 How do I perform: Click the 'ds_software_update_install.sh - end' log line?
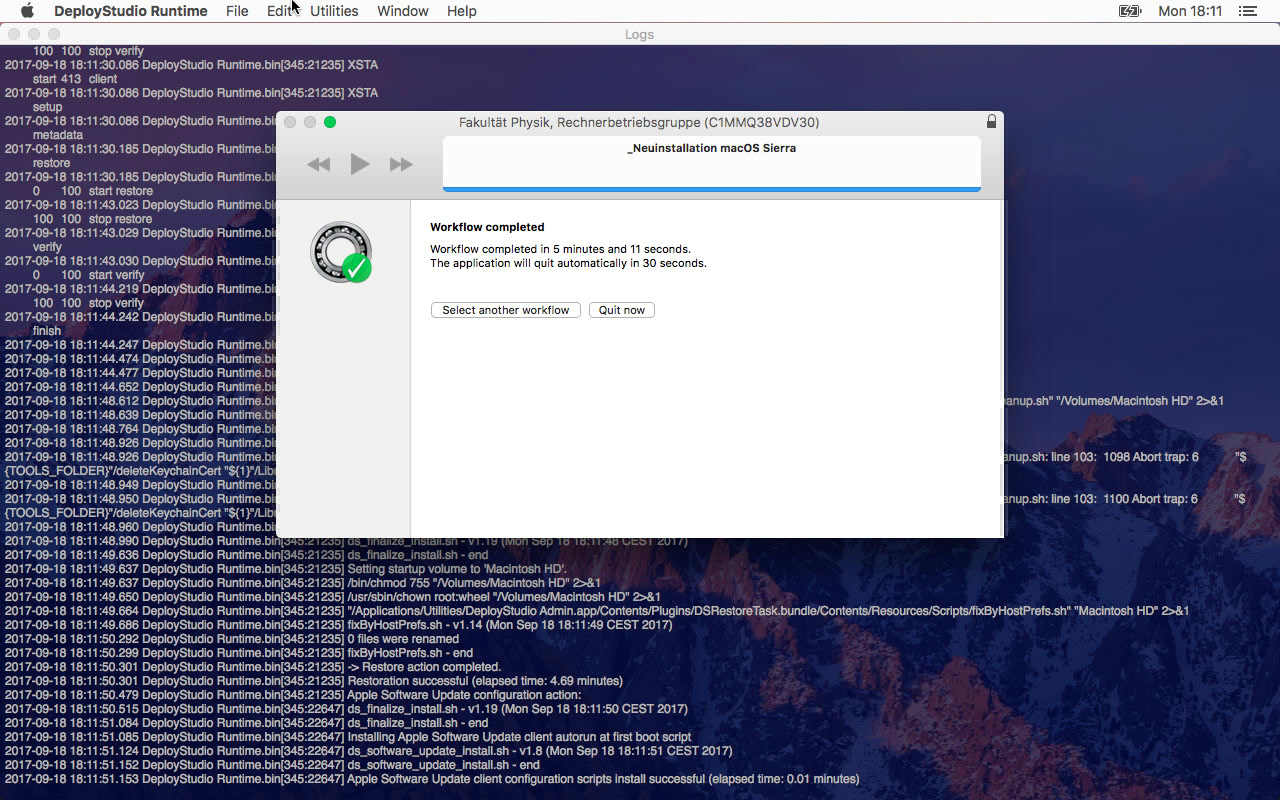pos(271,765)
